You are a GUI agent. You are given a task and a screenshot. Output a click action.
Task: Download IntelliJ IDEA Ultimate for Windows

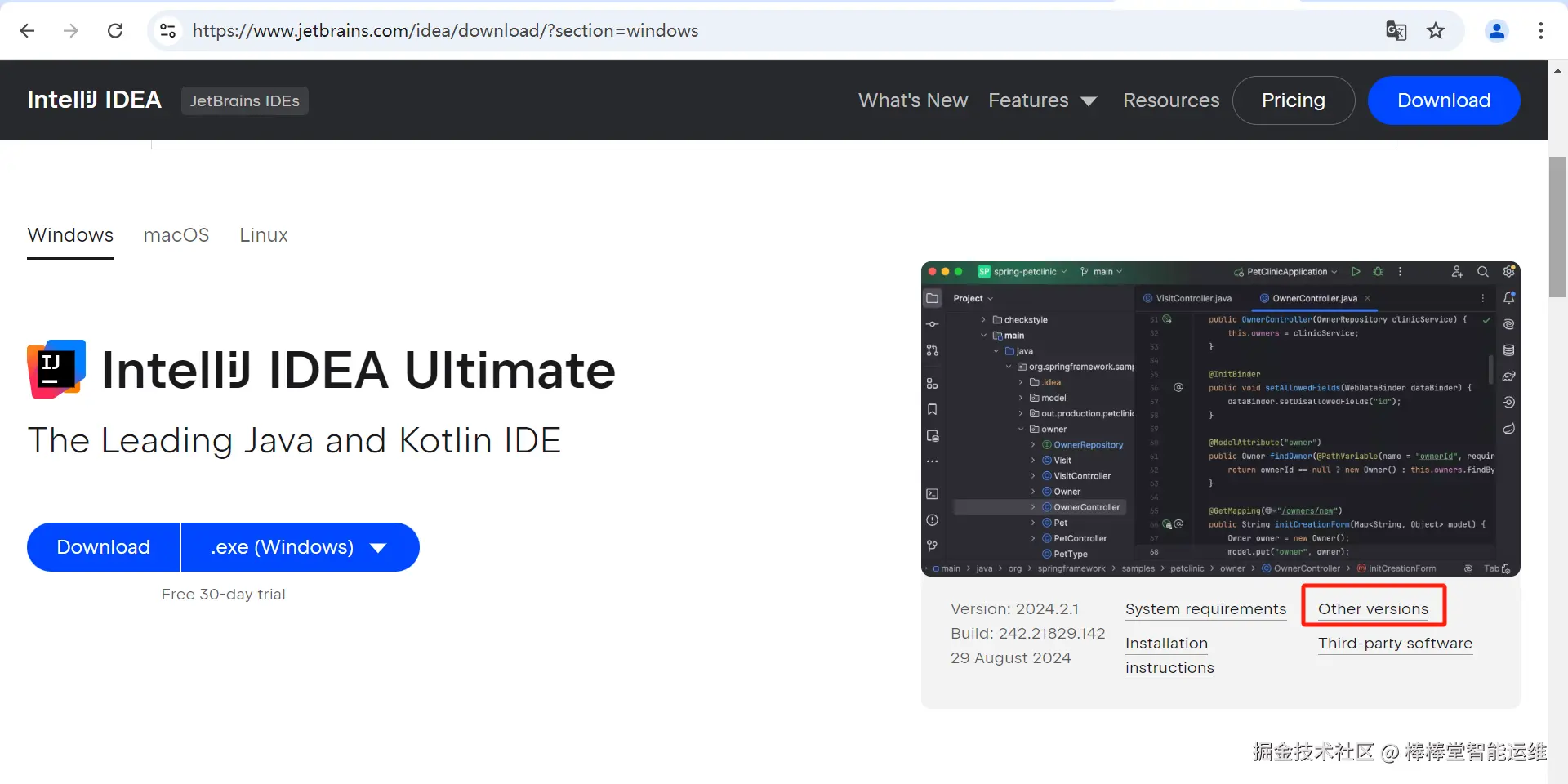point(103,547)
